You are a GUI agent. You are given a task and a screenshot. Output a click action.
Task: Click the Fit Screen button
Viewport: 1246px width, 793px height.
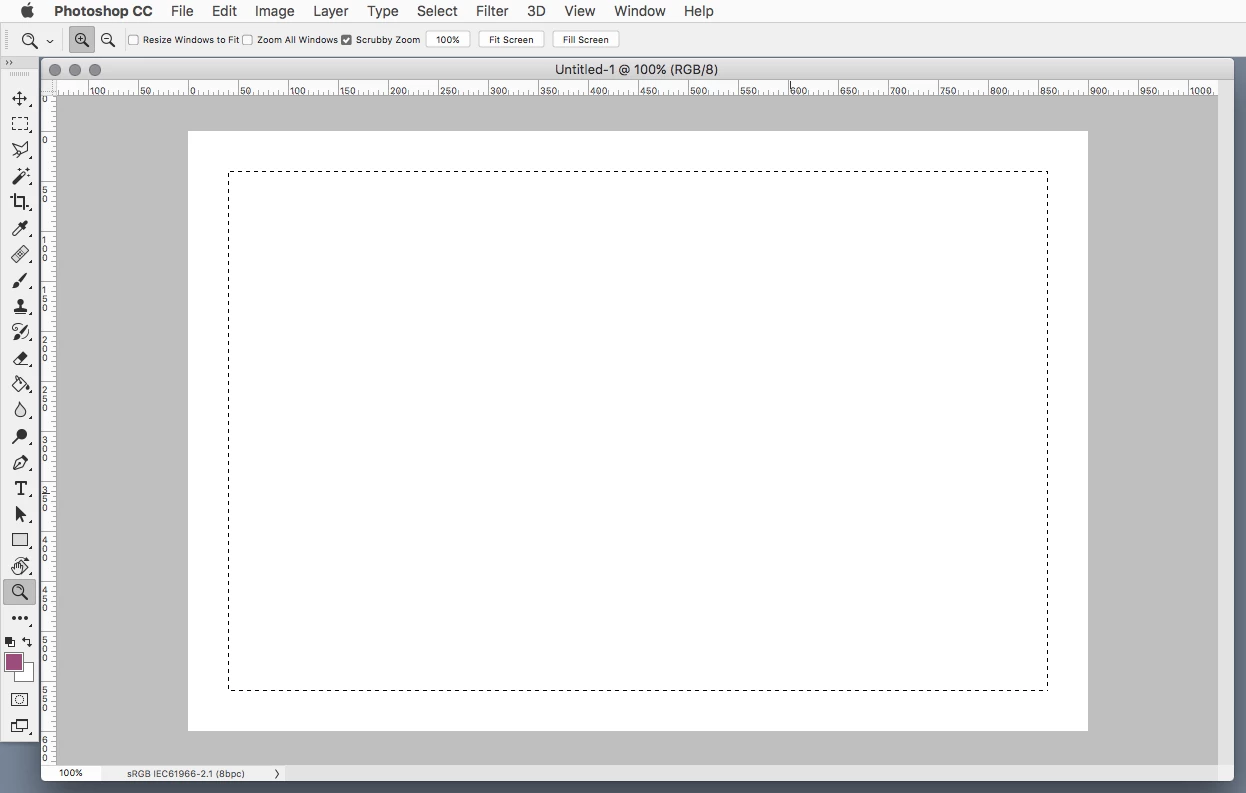(511, 40)
